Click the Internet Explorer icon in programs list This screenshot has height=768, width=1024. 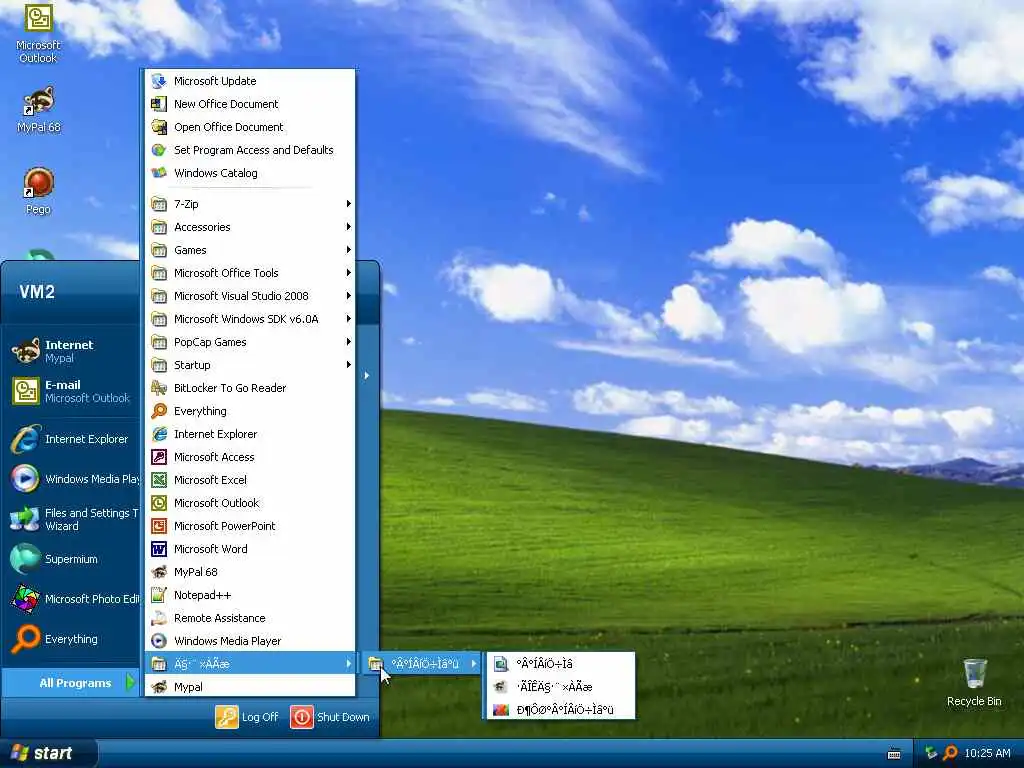(159, 434)
